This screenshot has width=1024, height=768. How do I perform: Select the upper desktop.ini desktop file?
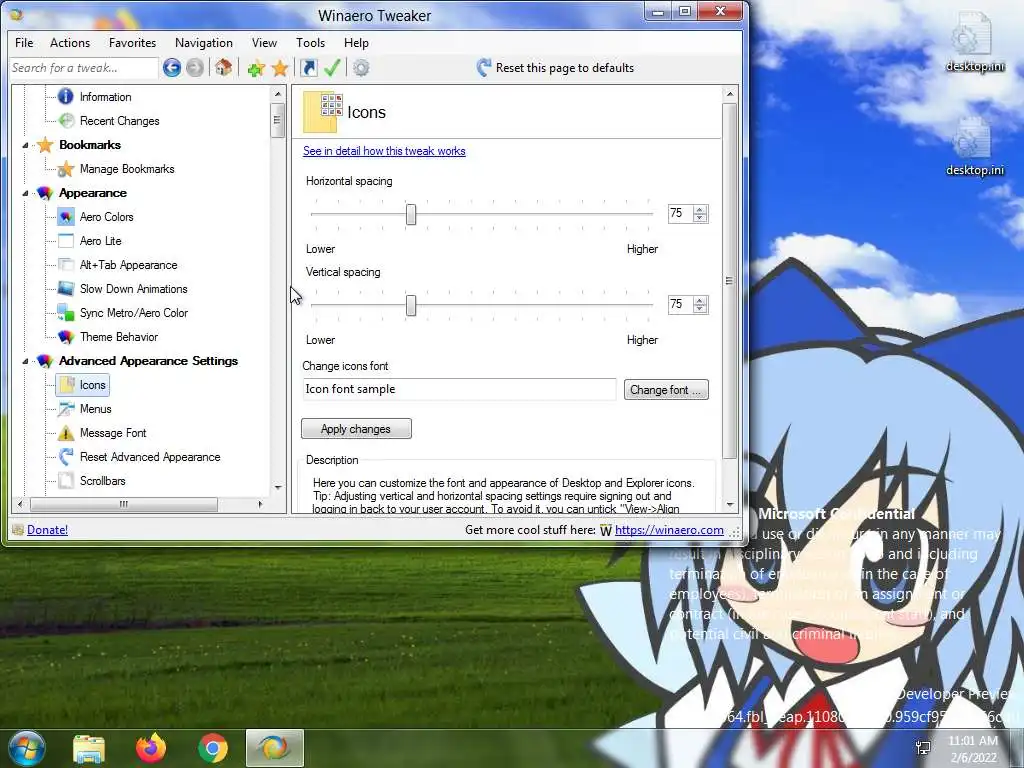click(x=974, y=42)
